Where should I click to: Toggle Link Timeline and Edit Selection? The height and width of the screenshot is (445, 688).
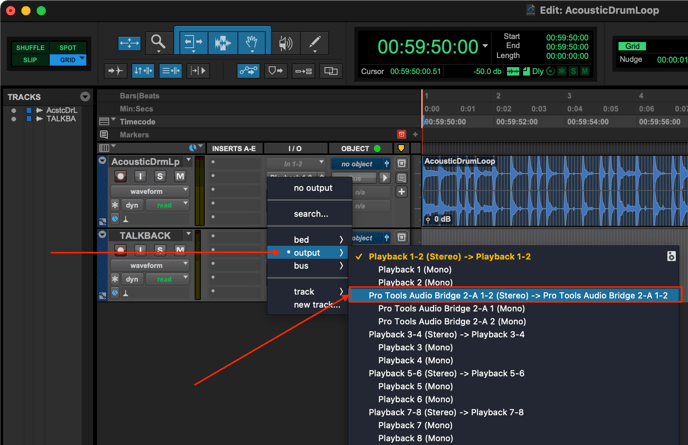click(143, 71)
